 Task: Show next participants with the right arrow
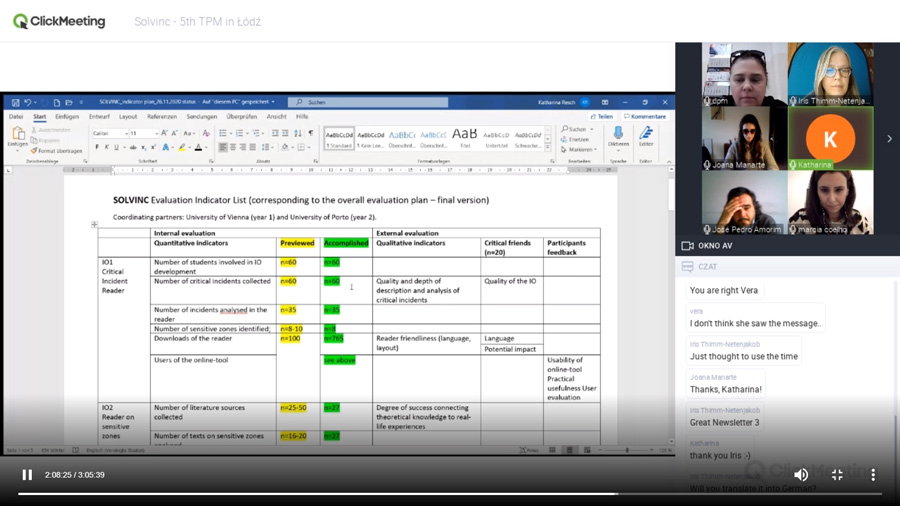pyautogui.click(x=889, y=138)
